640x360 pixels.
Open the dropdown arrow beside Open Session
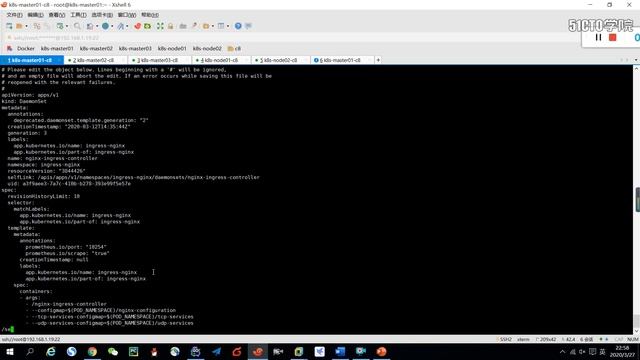tap(27, 26)
